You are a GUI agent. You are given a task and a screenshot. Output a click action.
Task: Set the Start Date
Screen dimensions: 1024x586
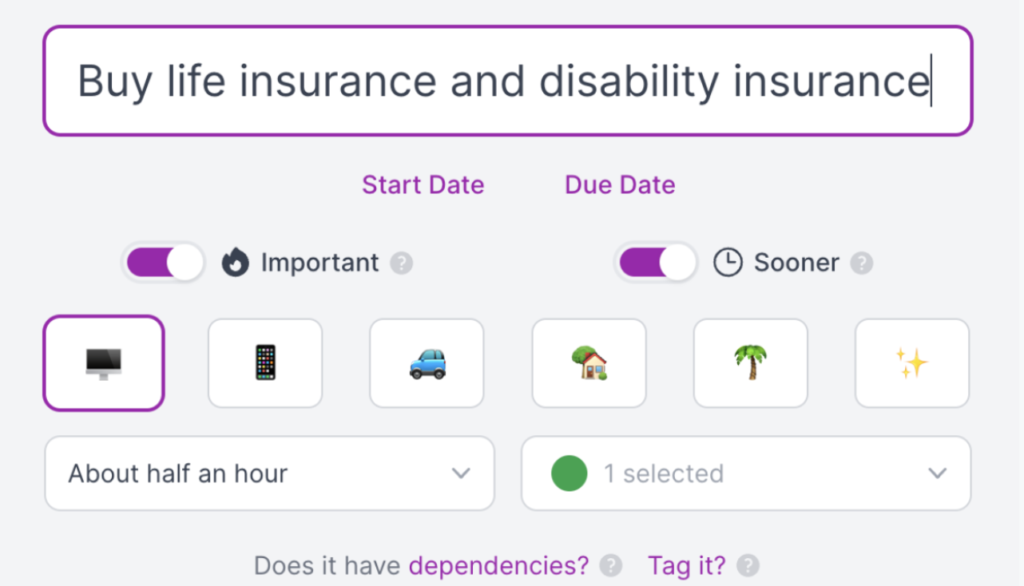click(423, 185)
